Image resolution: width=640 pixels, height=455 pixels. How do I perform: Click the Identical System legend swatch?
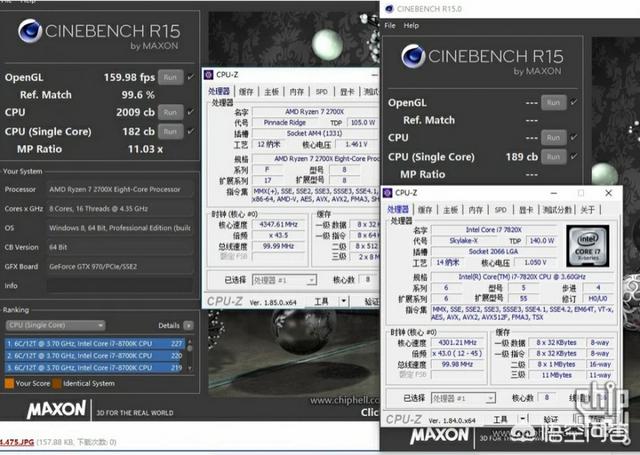click(57, 383)
